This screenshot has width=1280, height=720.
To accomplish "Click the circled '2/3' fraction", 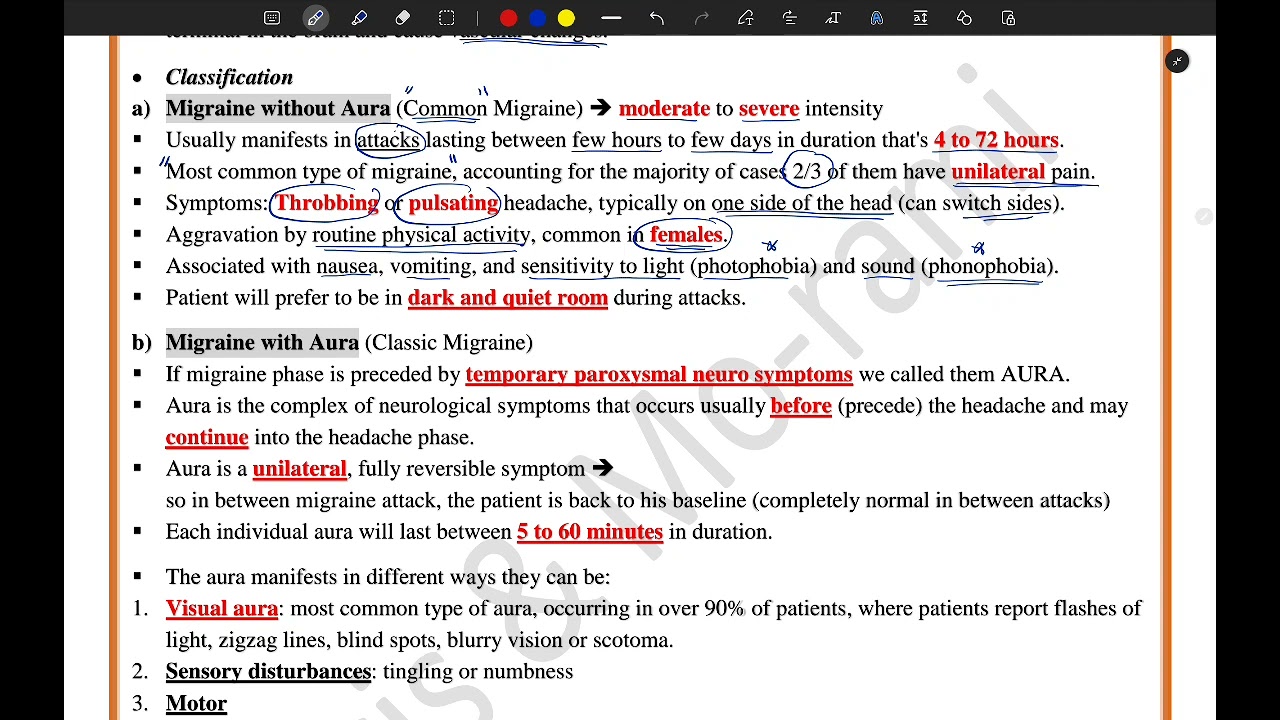I will tap(807, 172).
